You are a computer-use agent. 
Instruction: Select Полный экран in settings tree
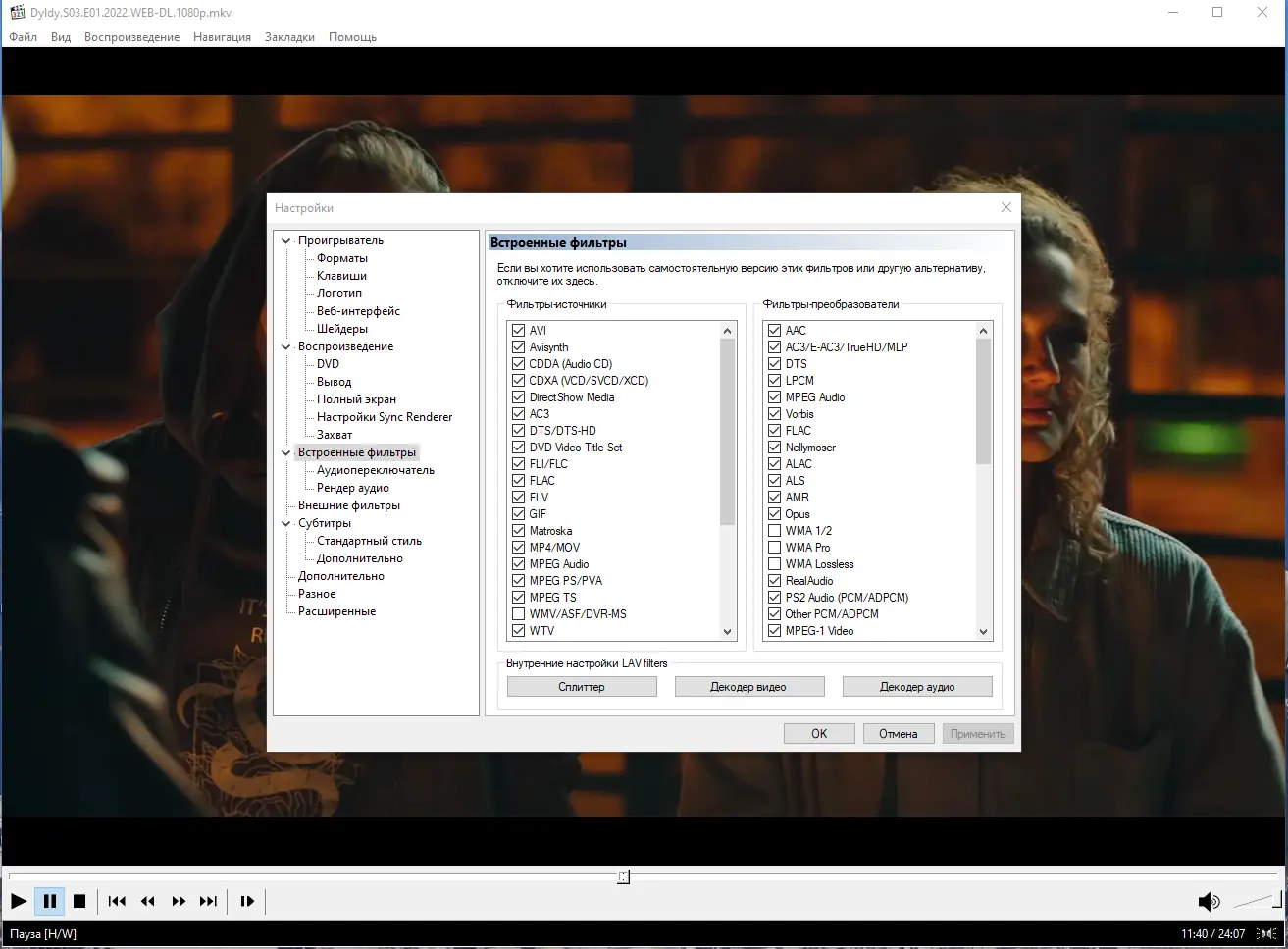point(356,399)
